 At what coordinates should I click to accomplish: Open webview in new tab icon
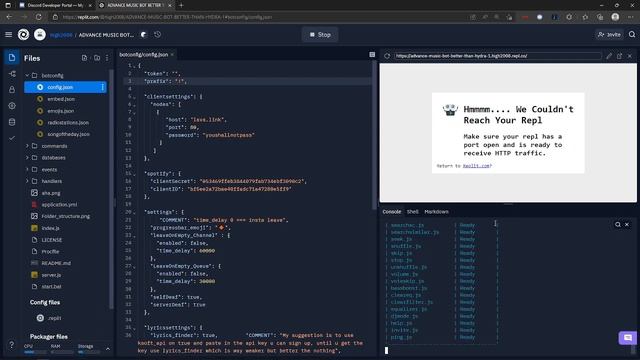tap(619, 56)
